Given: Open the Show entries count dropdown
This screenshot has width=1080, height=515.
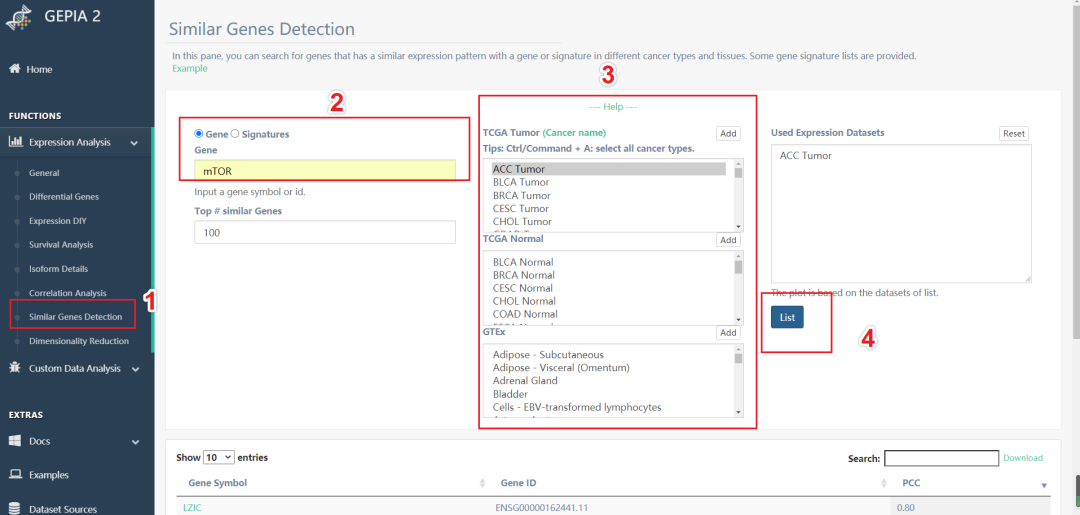Looking at the screenshot, I should [x=219, y=457].
